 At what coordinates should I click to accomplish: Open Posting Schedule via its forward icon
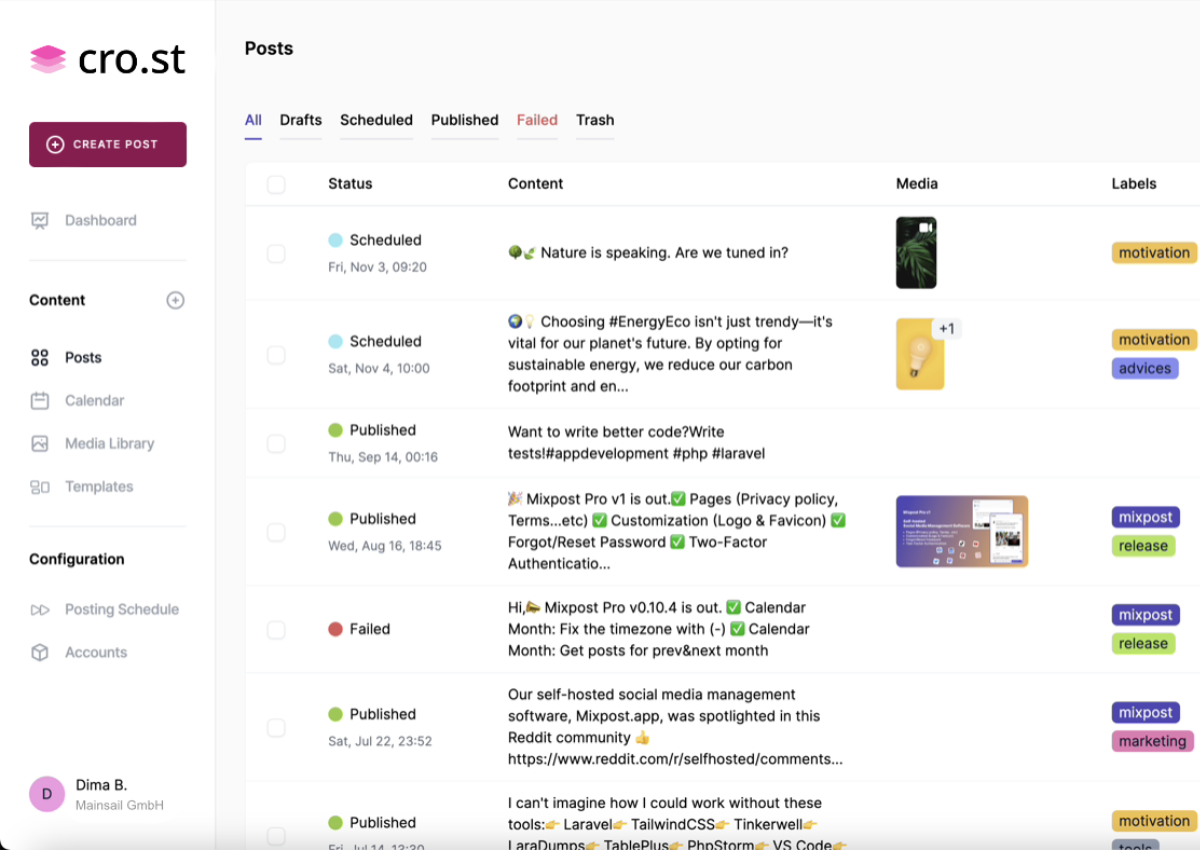pos(40,609)
